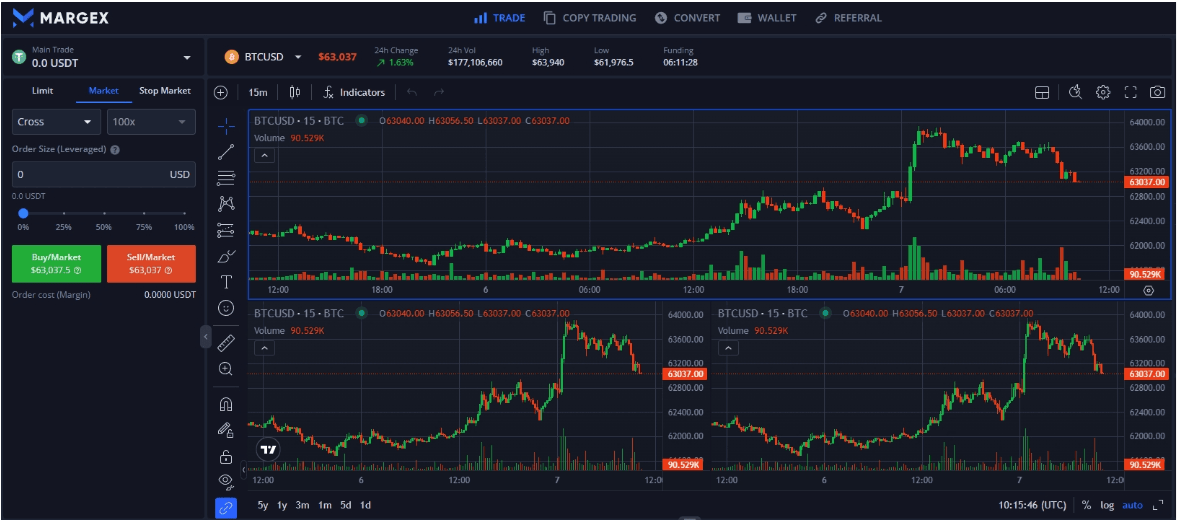Go to the TRADE section

pyautogui.click(x=499, y=17)
